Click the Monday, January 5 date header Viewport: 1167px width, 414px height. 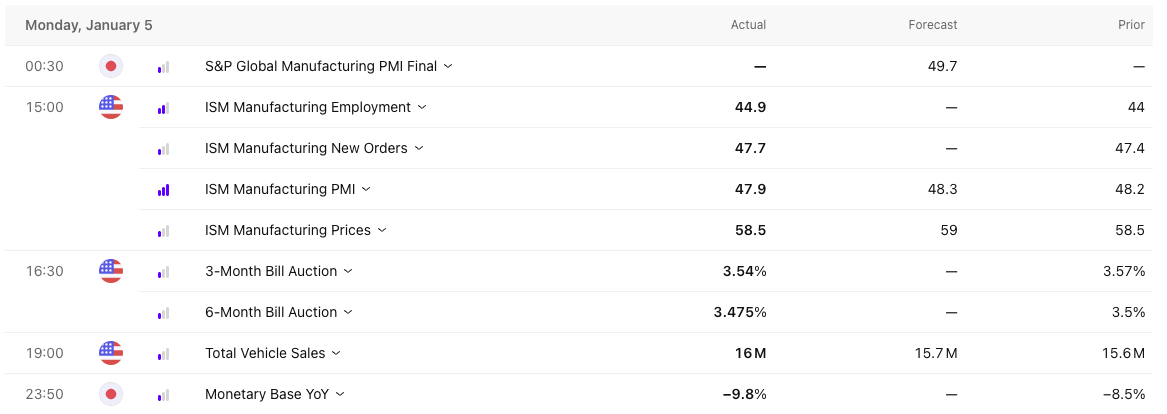click(x=89, y=25)
